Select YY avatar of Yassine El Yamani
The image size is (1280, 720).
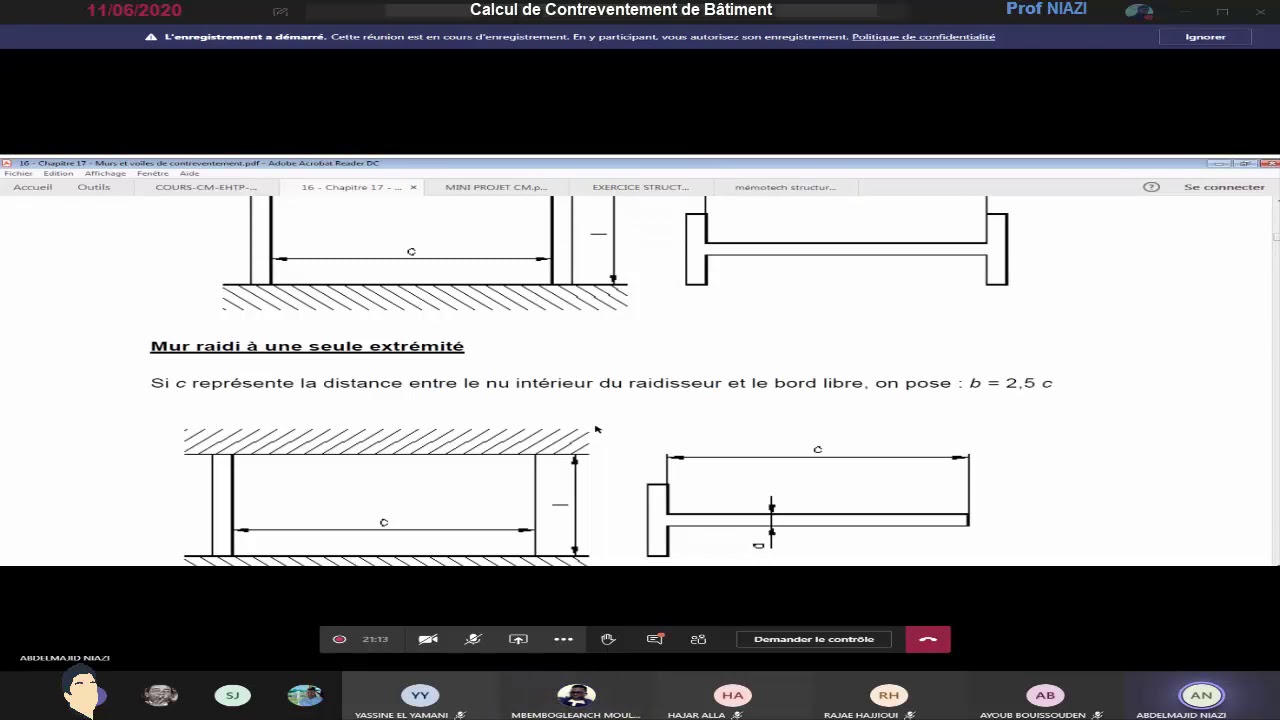point(420,695)
